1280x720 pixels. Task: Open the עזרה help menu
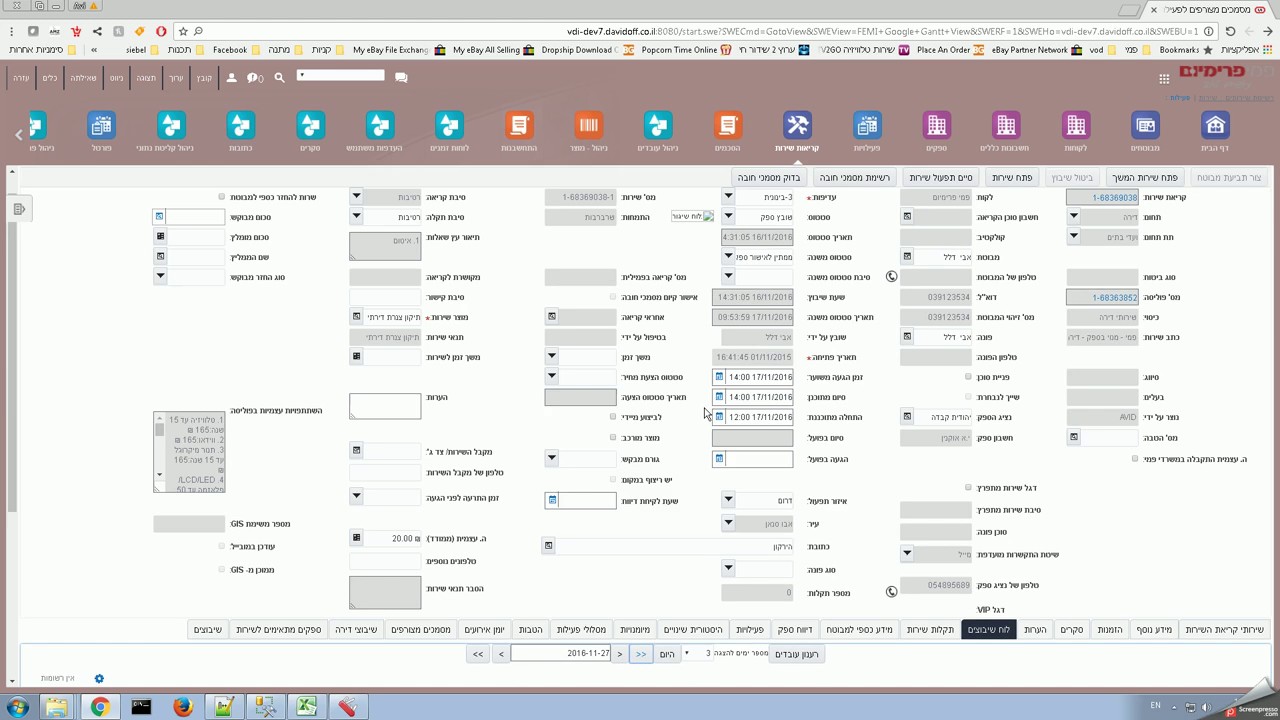(21, 77)
